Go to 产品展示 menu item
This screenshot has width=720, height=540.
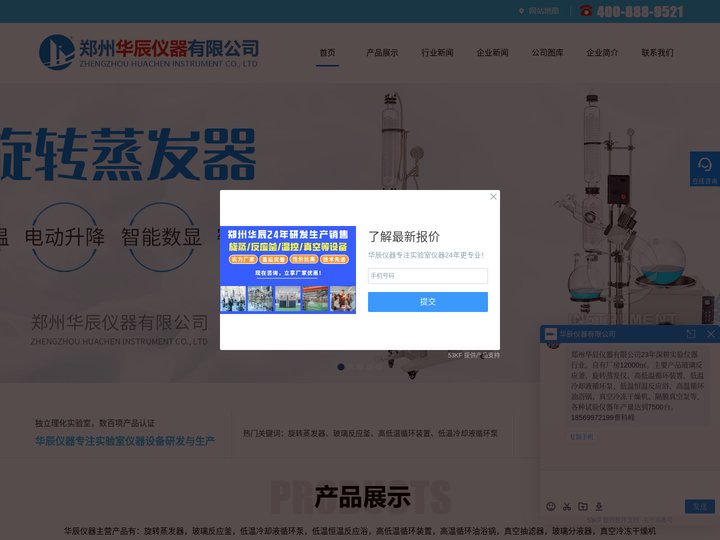[382, 52]
